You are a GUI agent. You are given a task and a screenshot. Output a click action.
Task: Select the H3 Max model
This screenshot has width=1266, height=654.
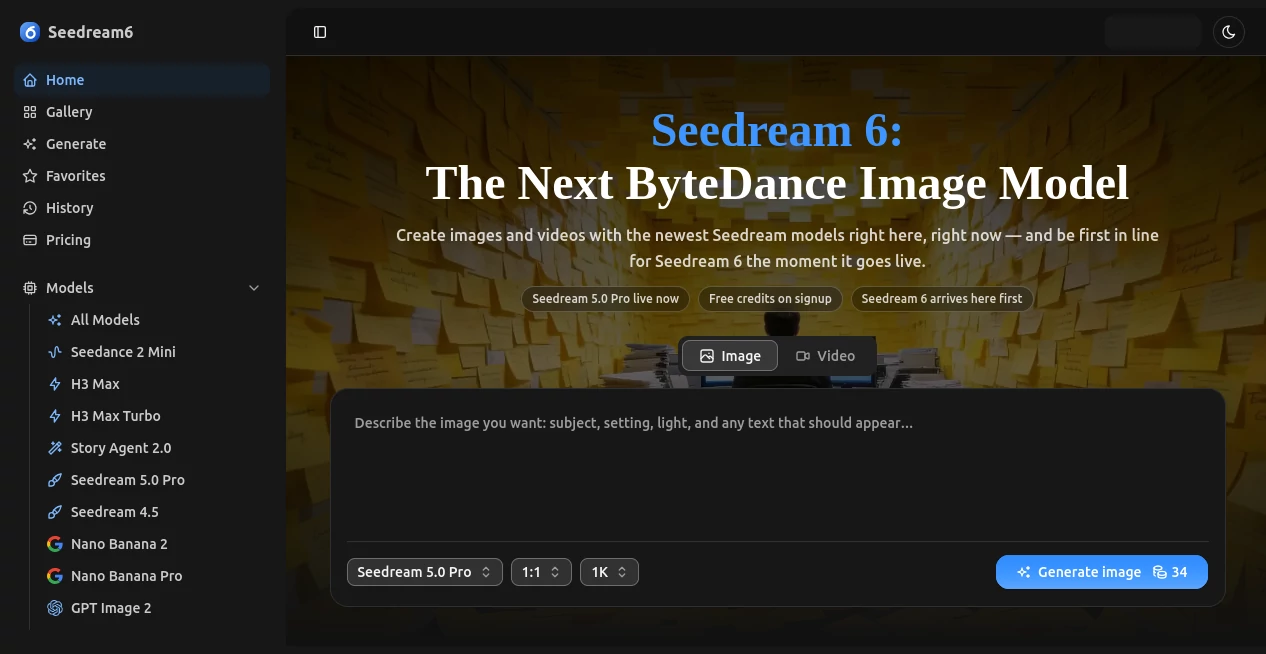pos(155,384)
